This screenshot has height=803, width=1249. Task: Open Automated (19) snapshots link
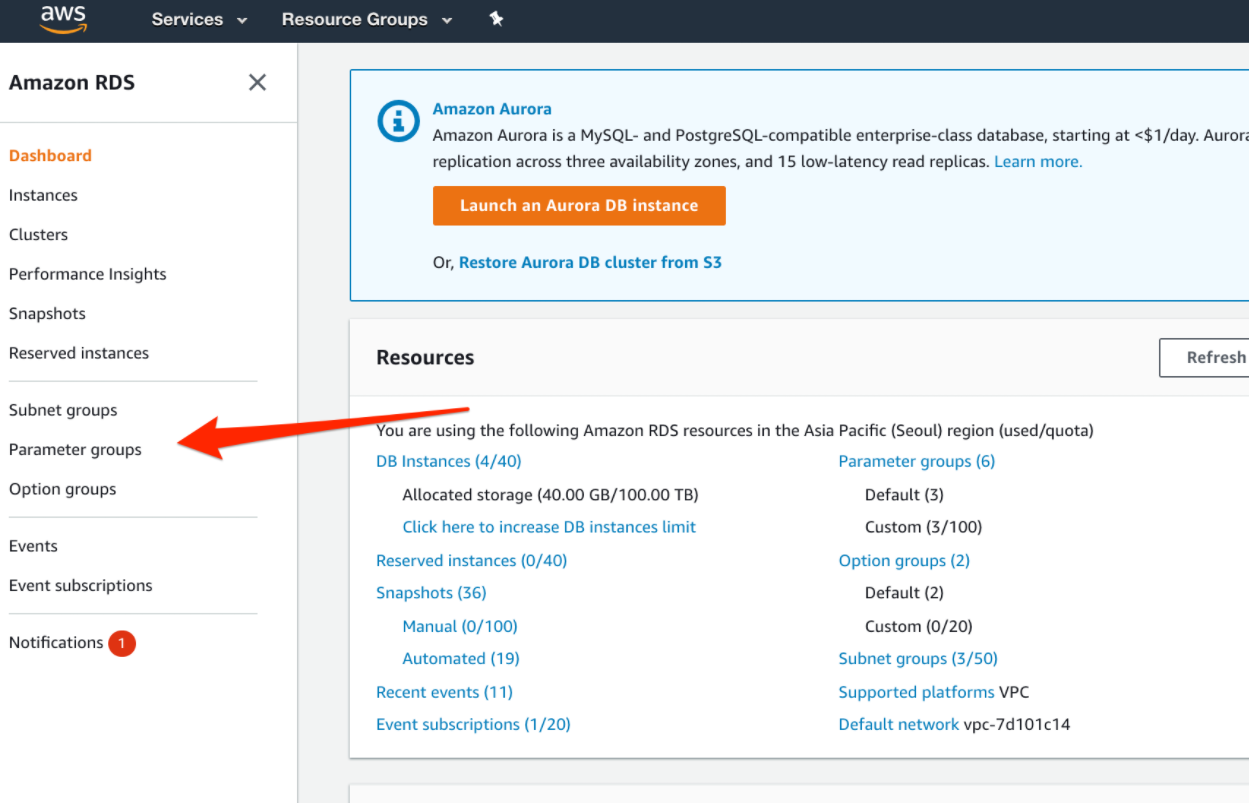[461, 659]
